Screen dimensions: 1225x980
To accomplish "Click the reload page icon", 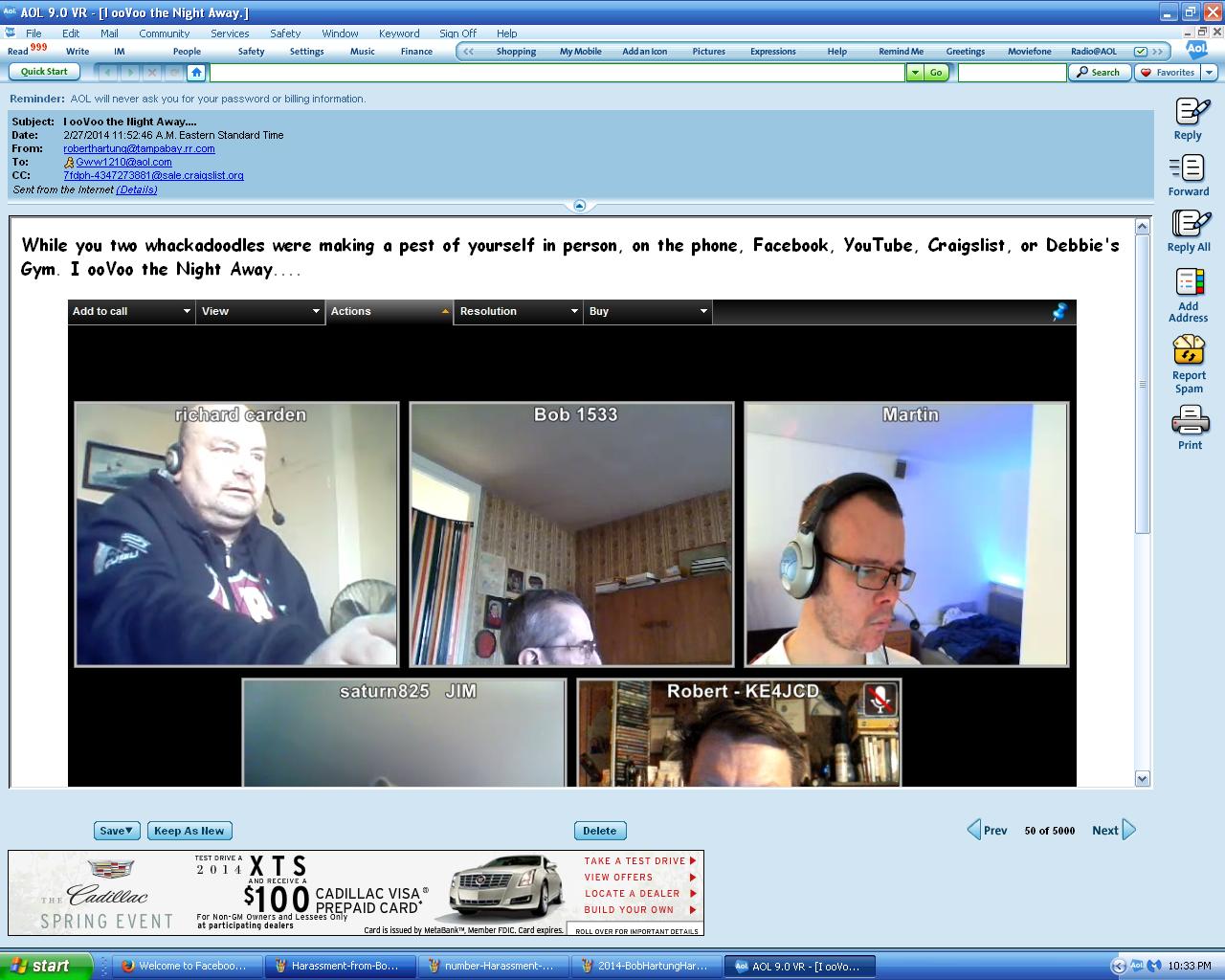I will point(173,72).
